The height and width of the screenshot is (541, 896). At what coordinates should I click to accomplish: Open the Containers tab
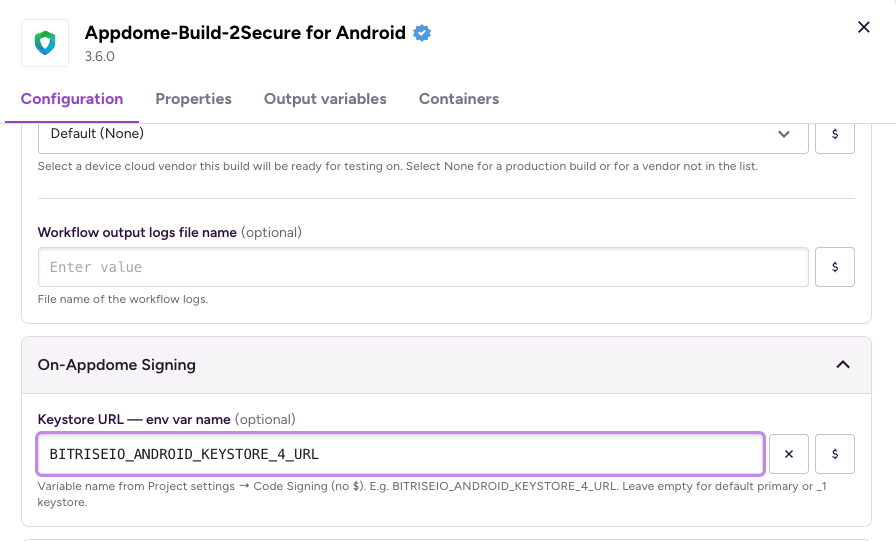459,99
